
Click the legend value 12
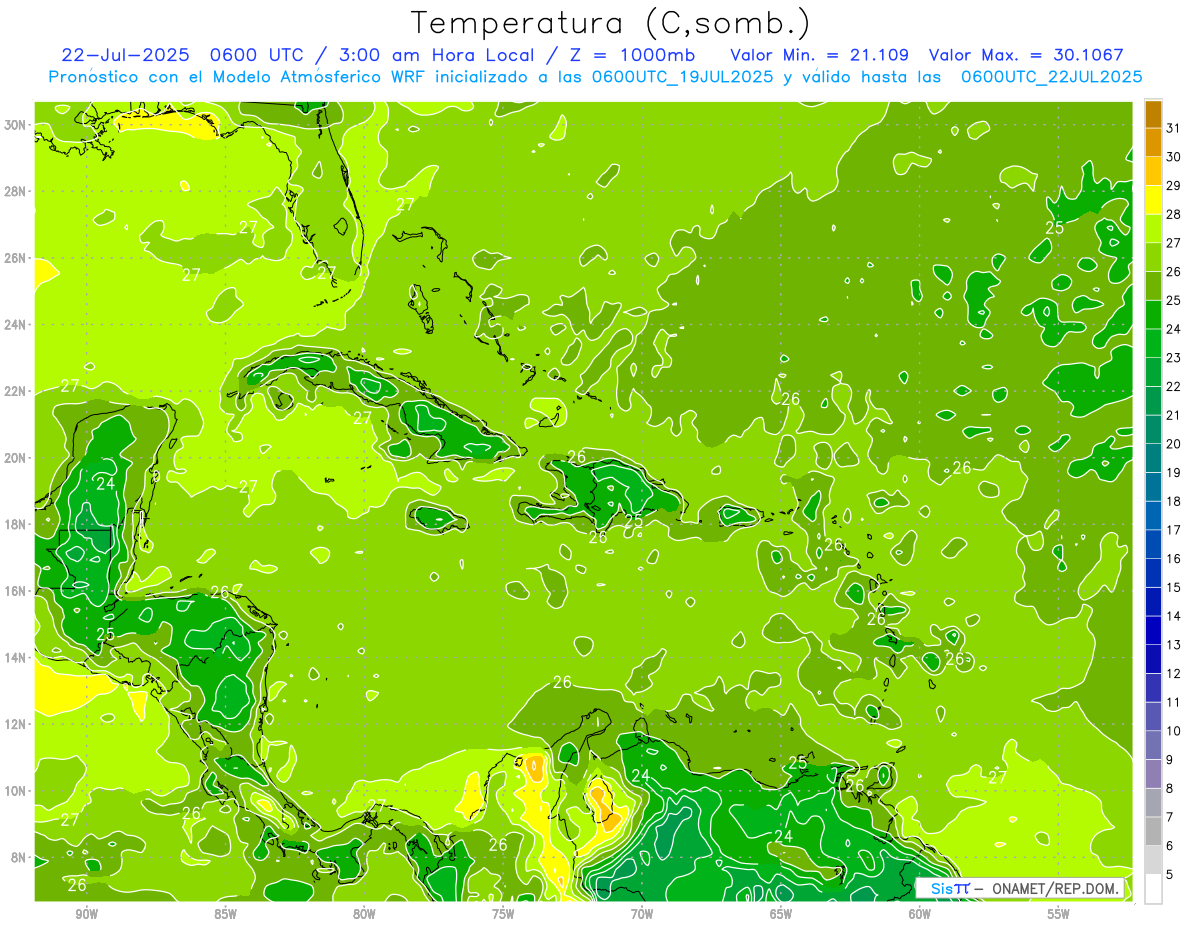pos(1173,673)
